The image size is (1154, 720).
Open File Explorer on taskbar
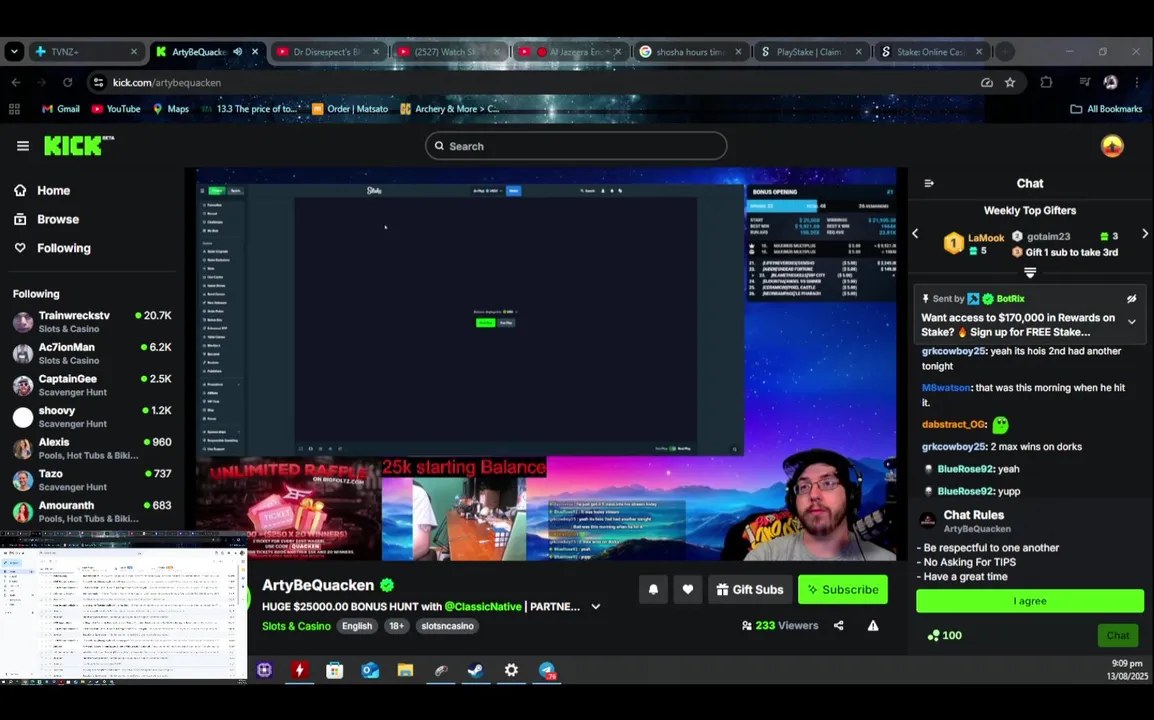405,670
